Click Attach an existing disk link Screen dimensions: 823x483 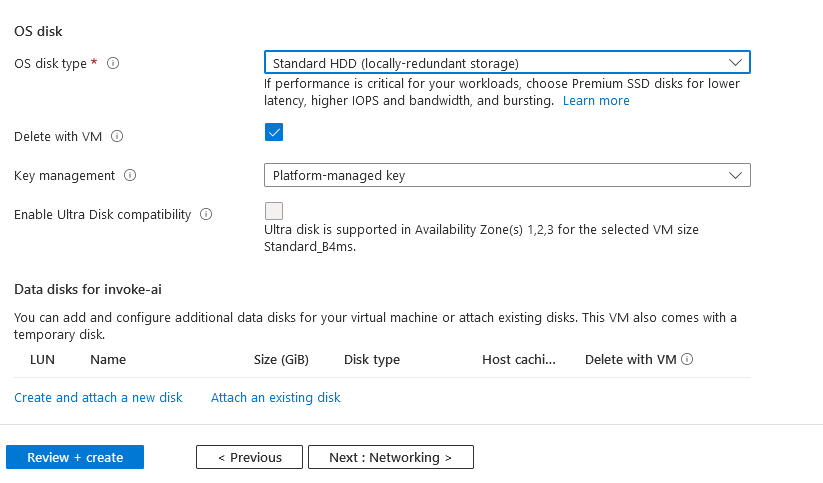[x=276, y=398]
